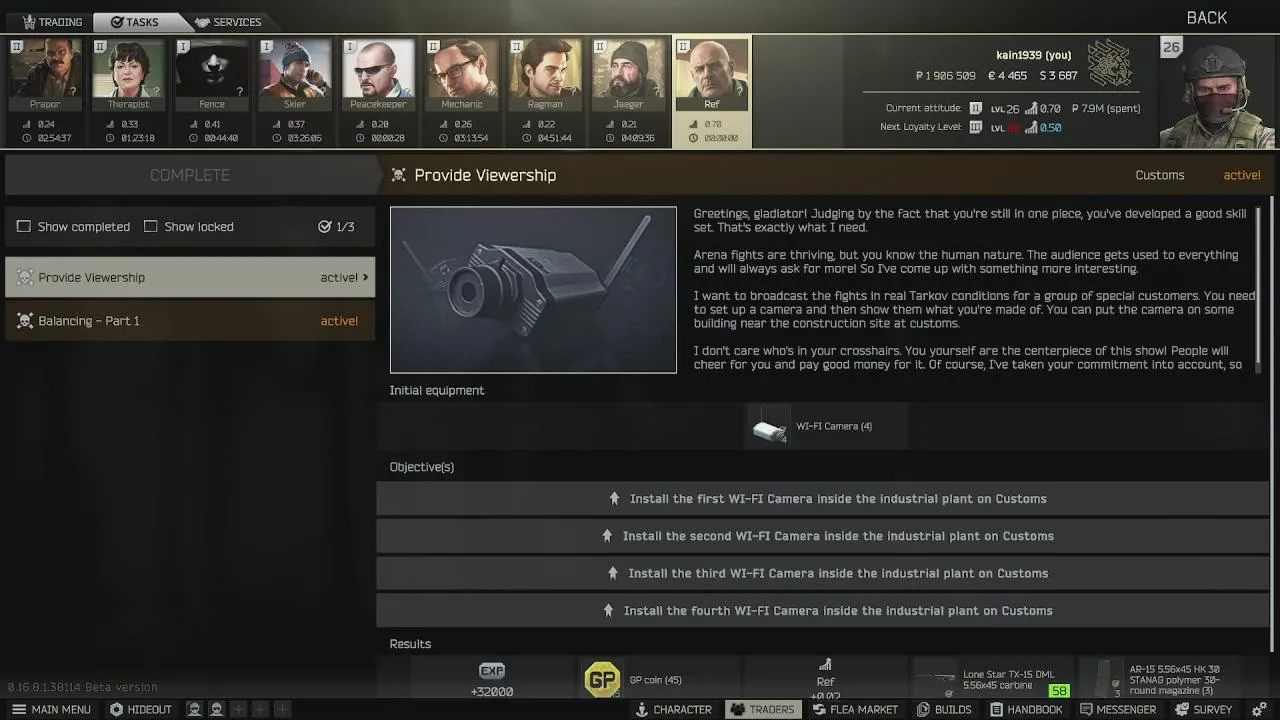Image resolution: width=1280 pixels, height=720 pixels.
Task: Open the Hideout from bottom bar
Action: click(141, 710)
